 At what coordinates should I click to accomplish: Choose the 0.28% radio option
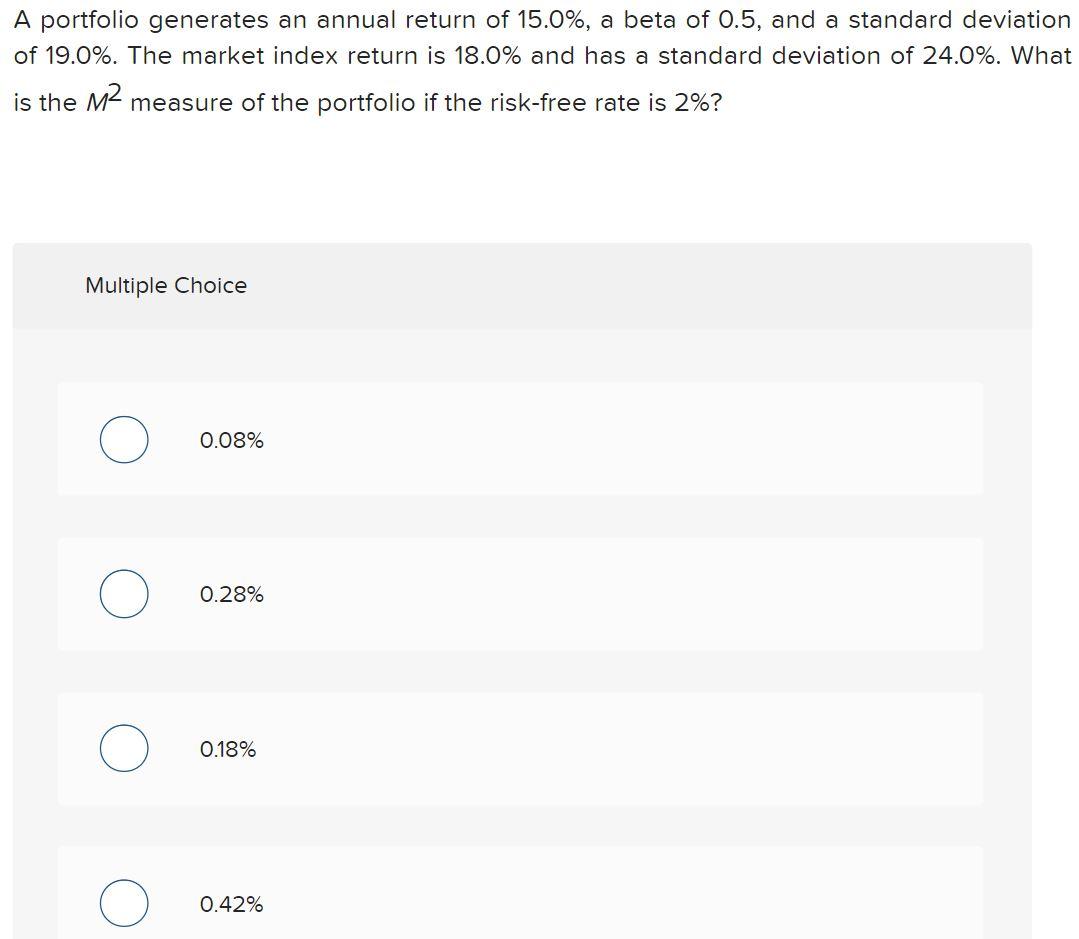tap(124, 594)
